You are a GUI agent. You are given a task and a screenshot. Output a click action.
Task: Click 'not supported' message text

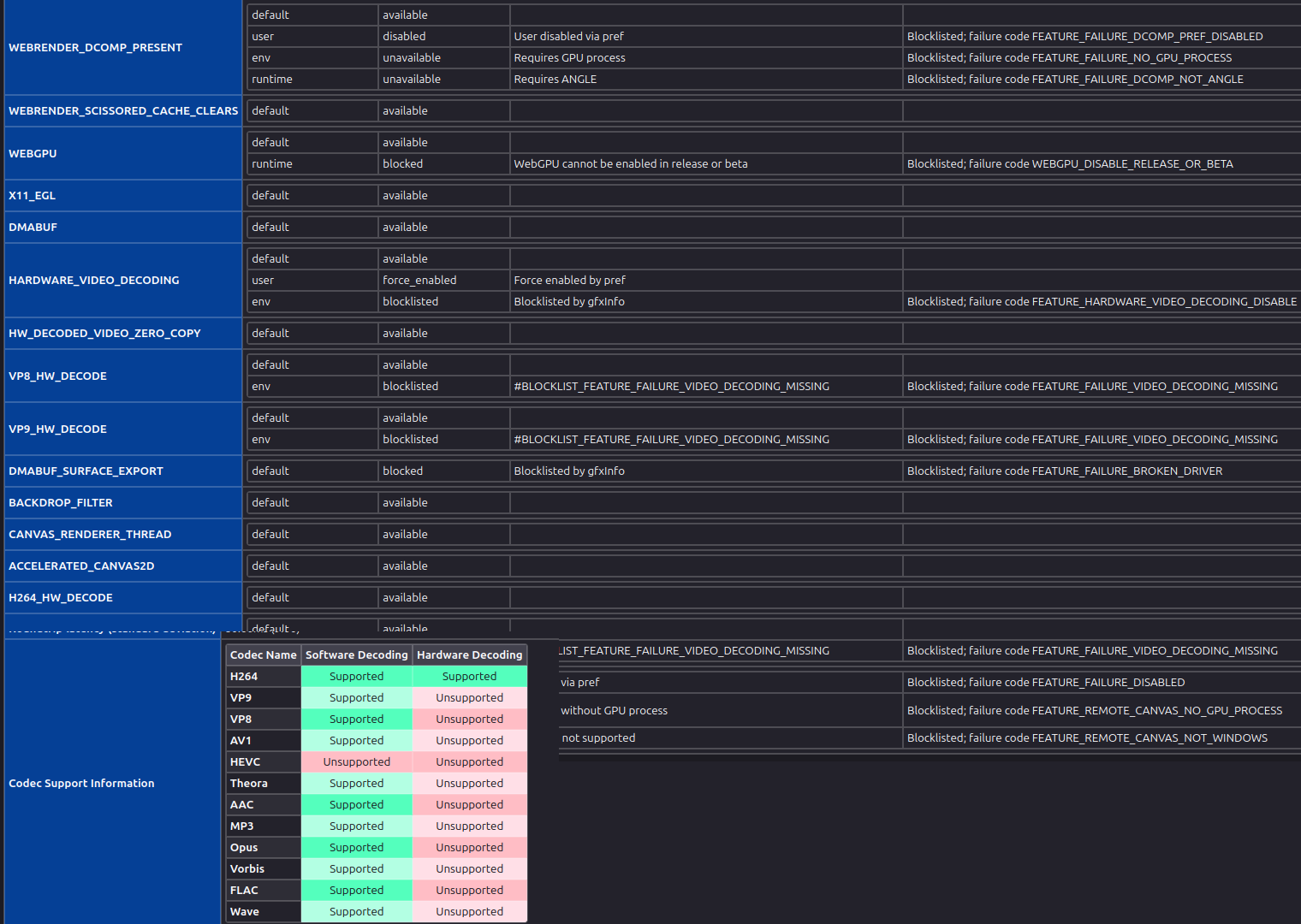click(598, 737)
